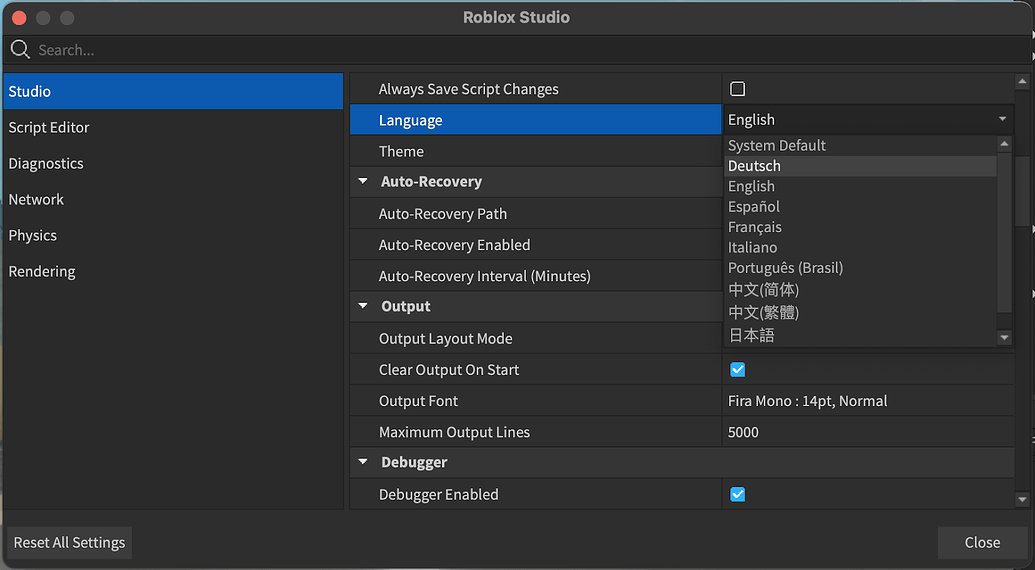Choose Português (Brasil) from language list
This screenshot has height=570, width=1035.
(x=860, y=268)
